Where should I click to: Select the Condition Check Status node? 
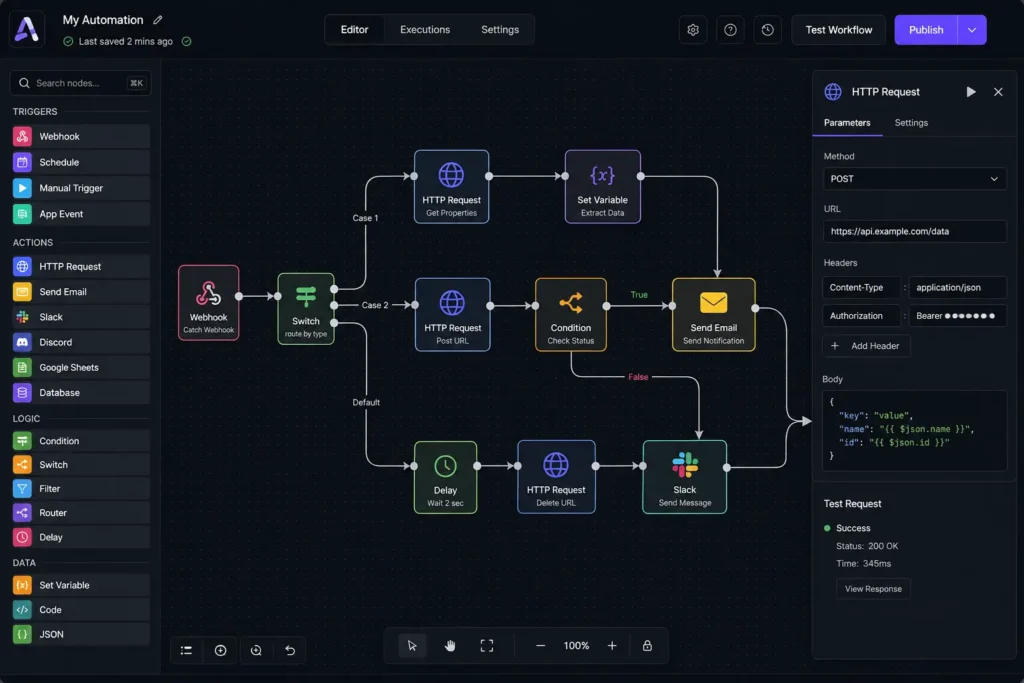570,315
